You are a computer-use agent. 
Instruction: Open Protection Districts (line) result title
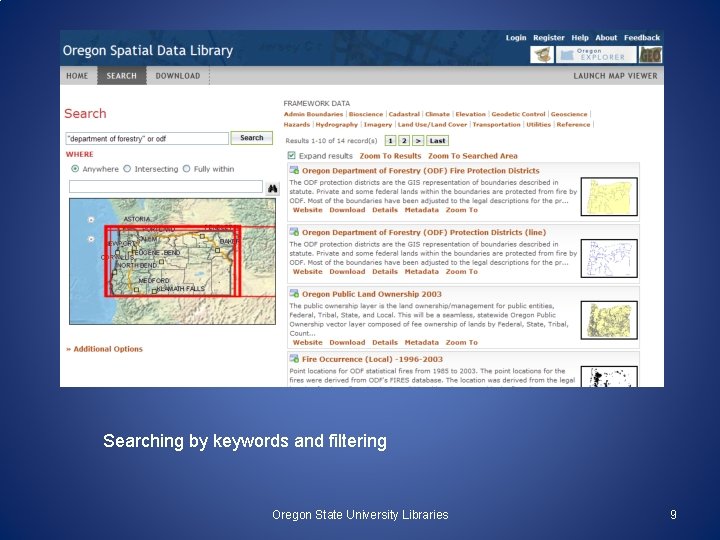point(424,232)
